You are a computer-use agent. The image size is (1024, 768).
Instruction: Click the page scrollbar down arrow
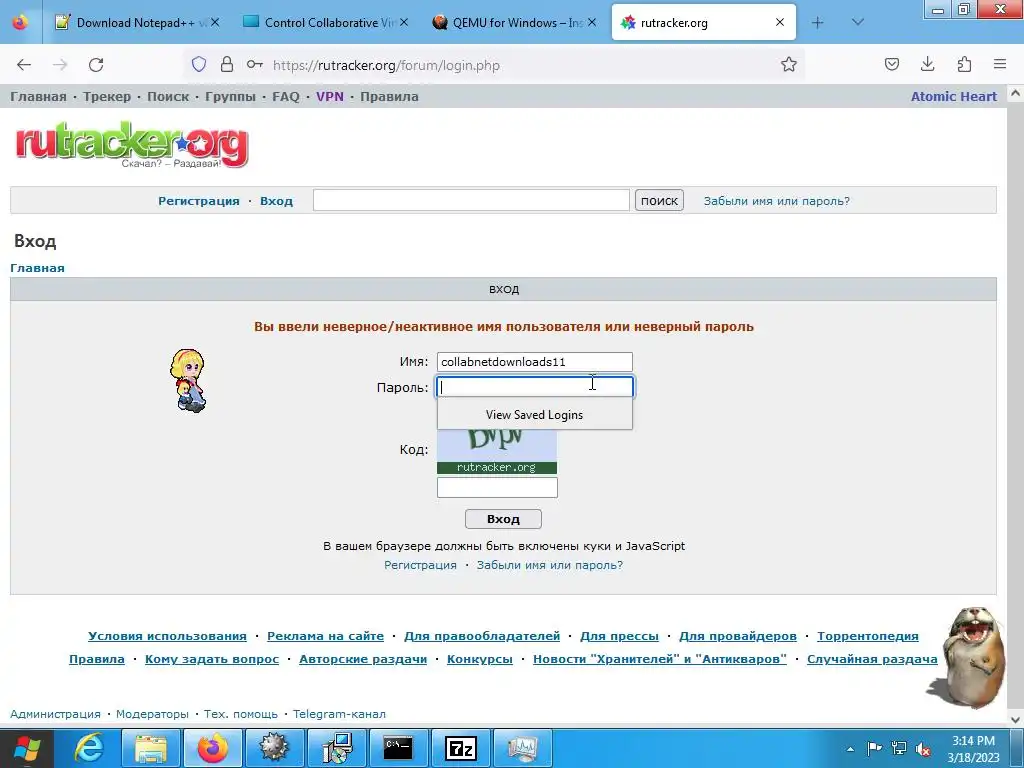(x=1016, y=719)
